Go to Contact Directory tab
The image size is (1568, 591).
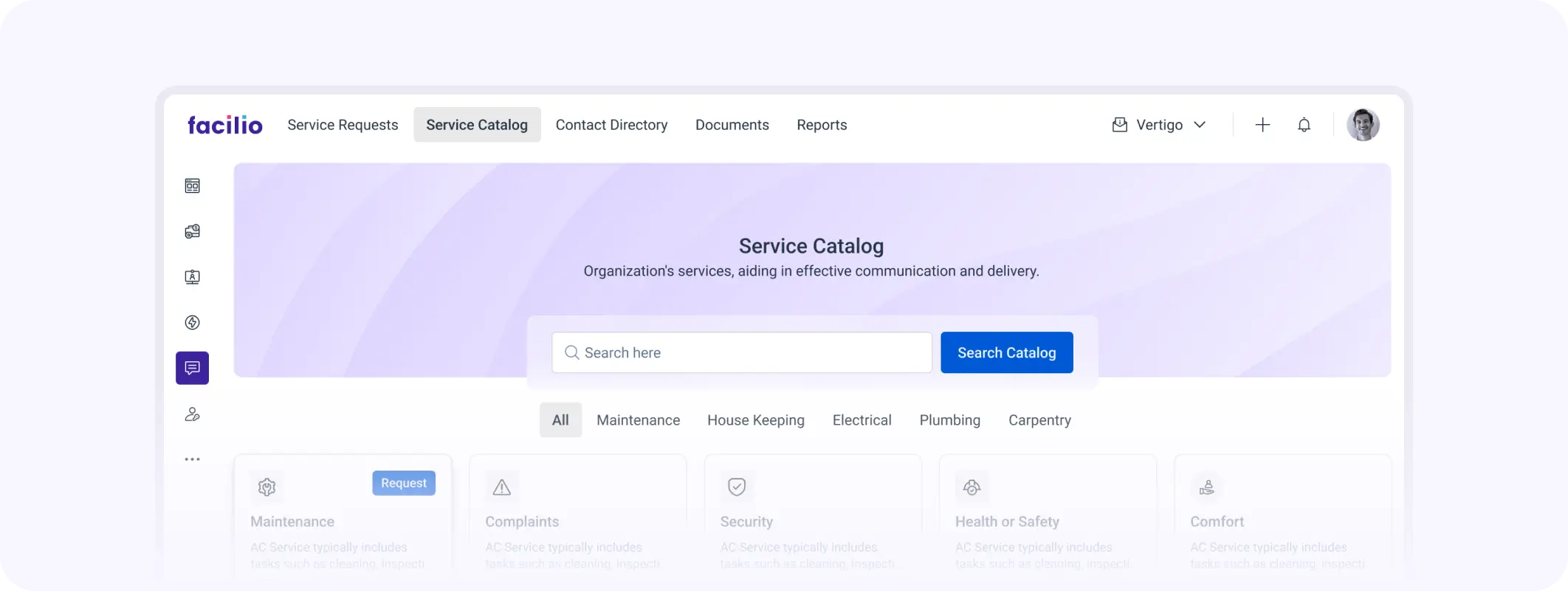611,125
